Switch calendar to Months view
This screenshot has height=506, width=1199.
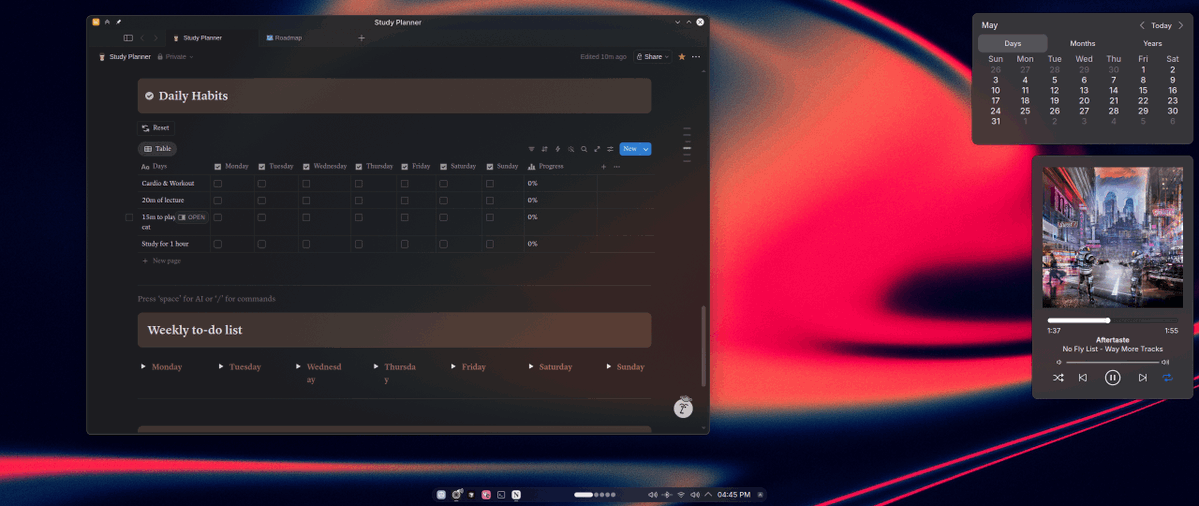click(x=1083, y=44)
